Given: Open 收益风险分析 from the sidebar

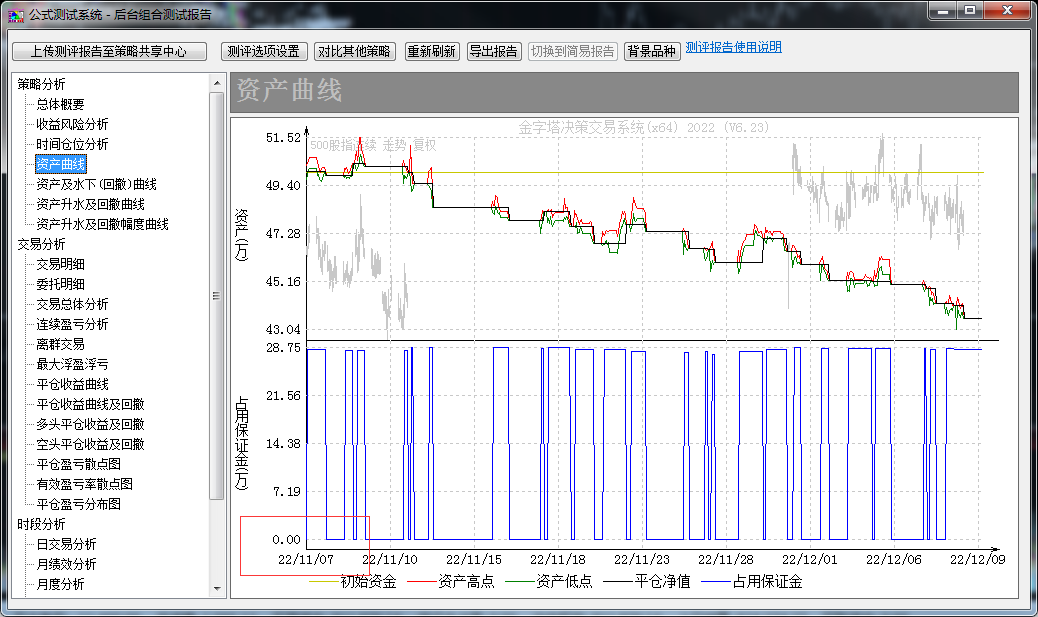Looking at the screenshot, I should pyautogui.click(x=72, y=124).
